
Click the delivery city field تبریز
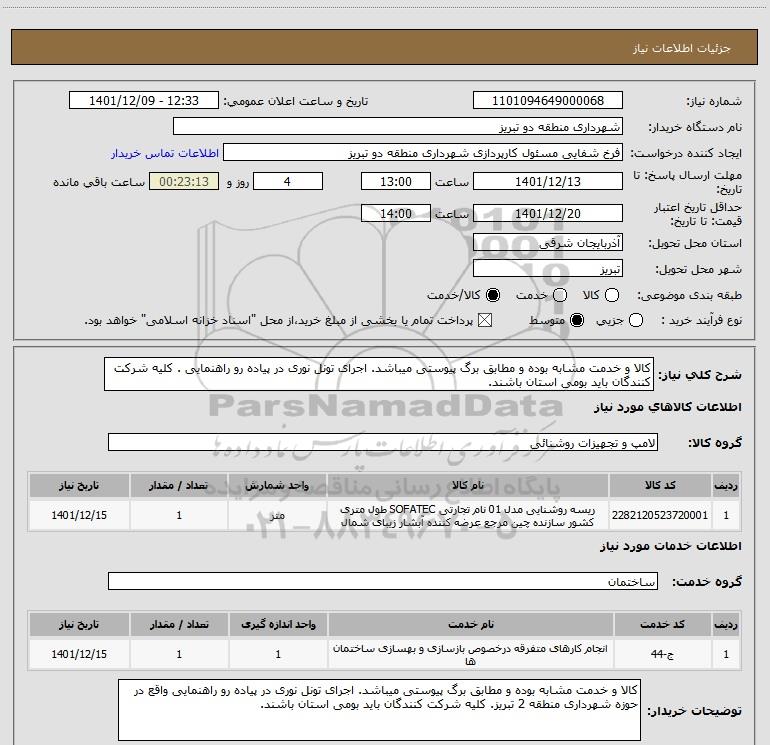tap(548, 268)
